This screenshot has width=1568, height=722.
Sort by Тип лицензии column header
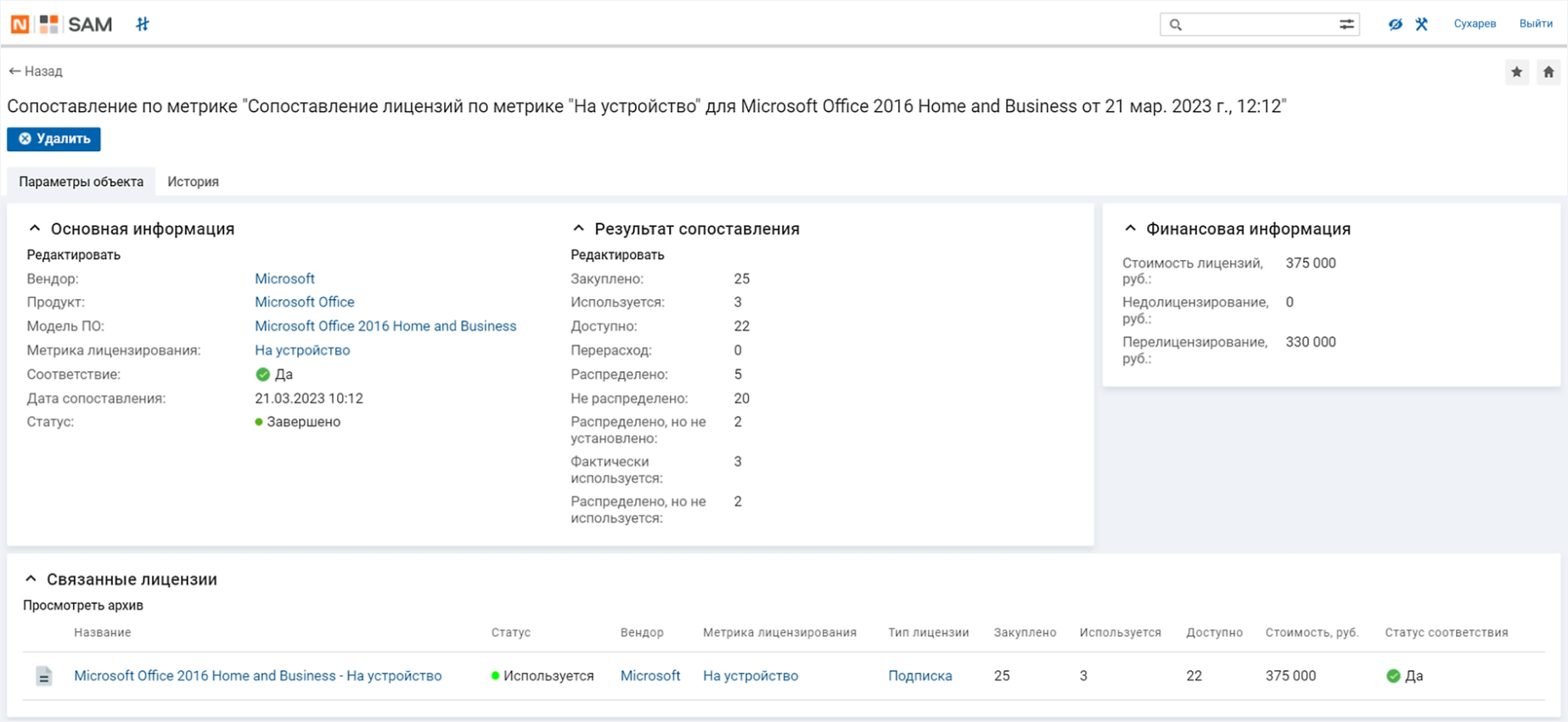click(x=929, y=633)
